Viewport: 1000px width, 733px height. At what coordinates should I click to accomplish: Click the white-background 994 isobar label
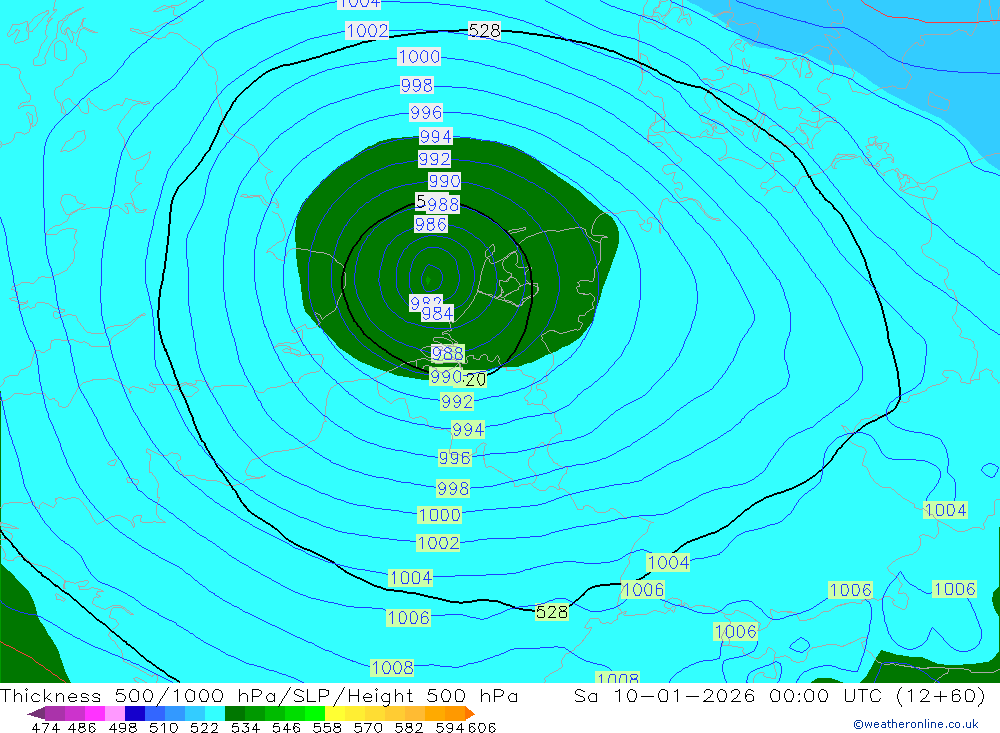coord(436,137)
